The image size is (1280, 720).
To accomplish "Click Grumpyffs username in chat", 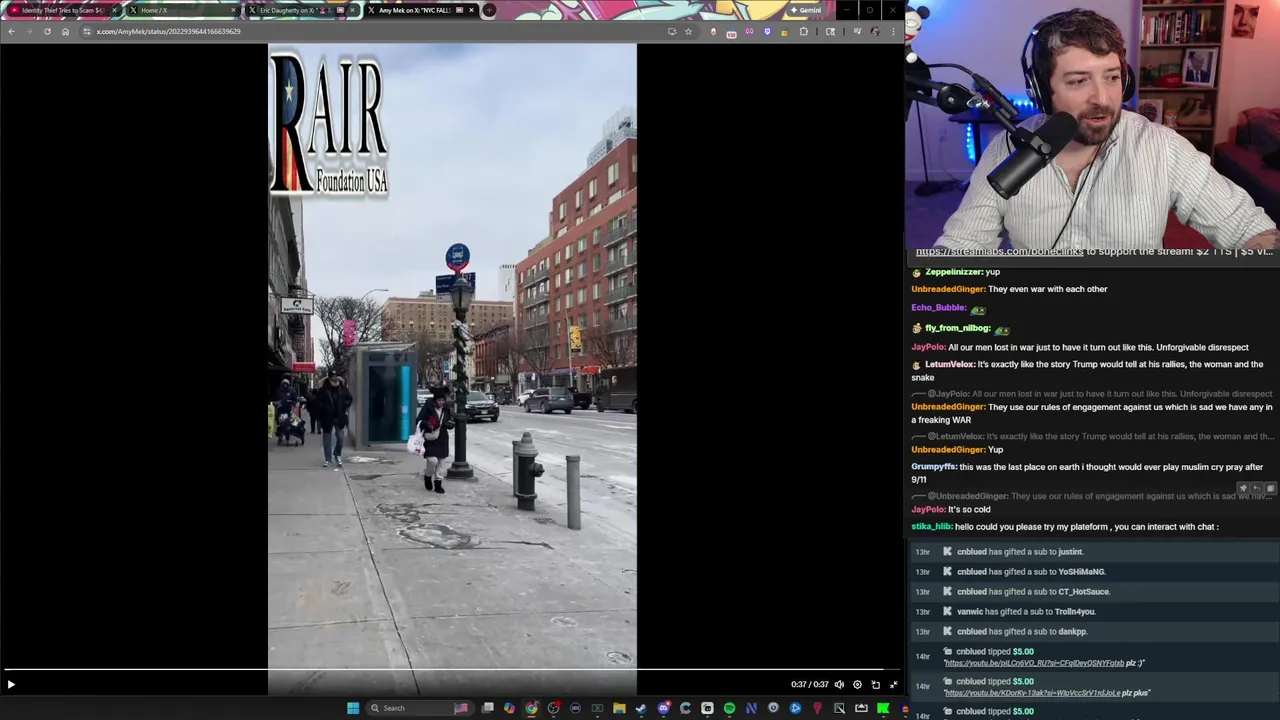I will point(934,467).
